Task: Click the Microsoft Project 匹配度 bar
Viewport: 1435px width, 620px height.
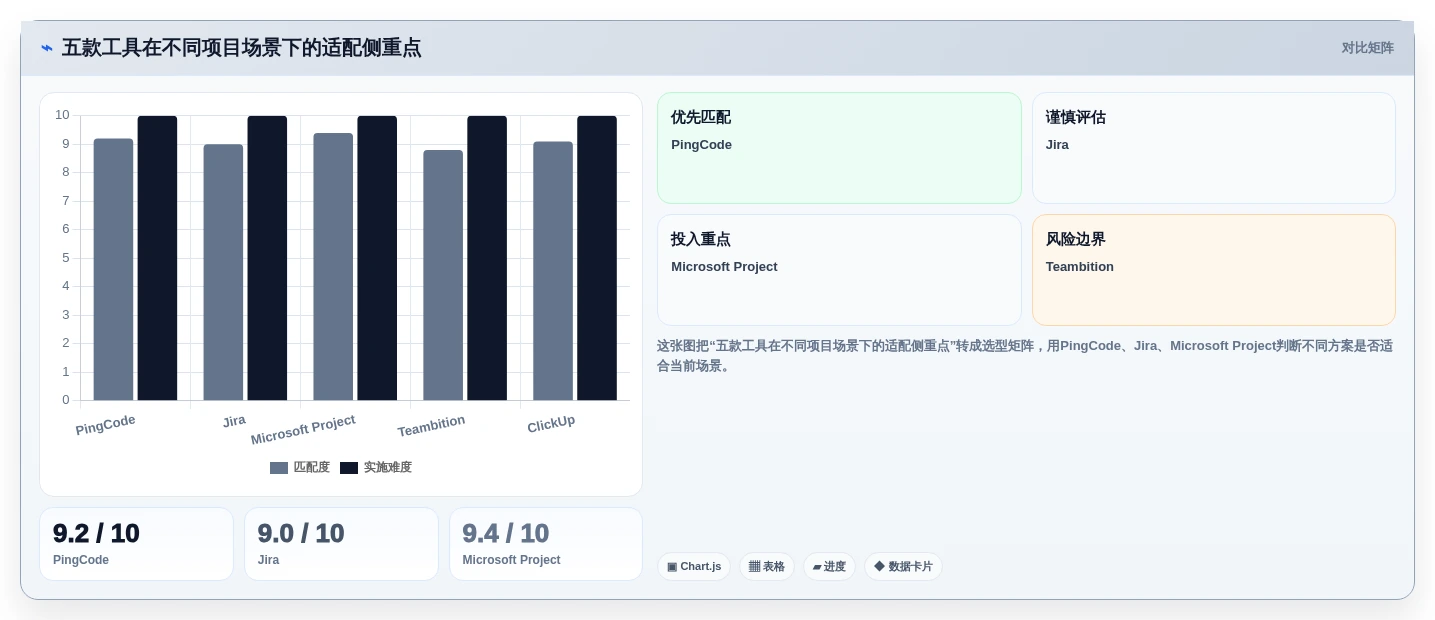Action: point(333,267)
